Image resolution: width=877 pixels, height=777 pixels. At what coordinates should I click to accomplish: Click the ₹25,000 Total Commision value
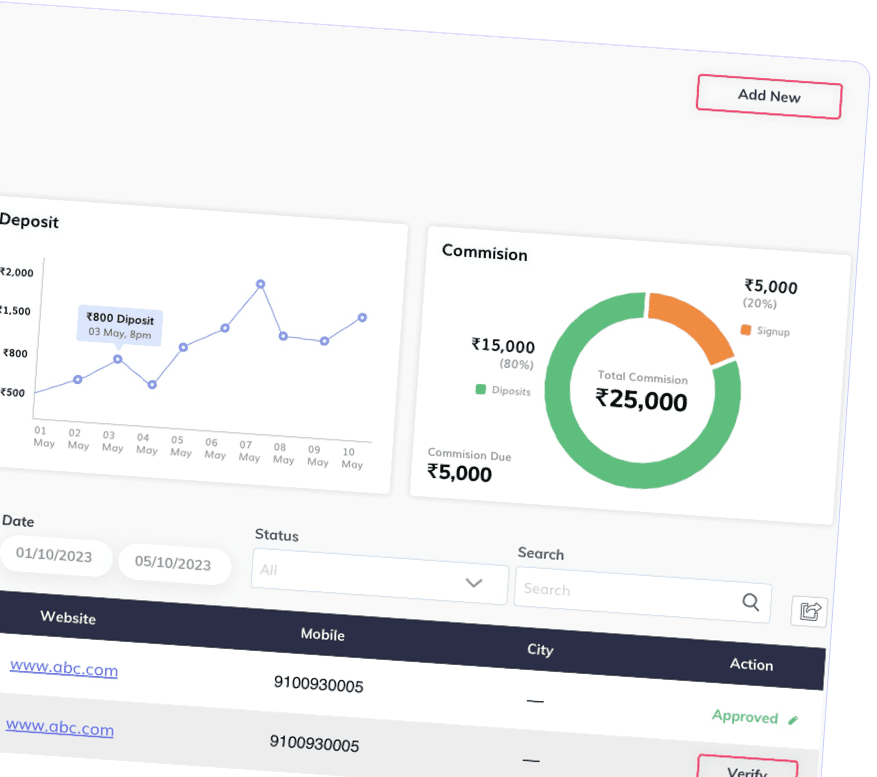[641, 400]
